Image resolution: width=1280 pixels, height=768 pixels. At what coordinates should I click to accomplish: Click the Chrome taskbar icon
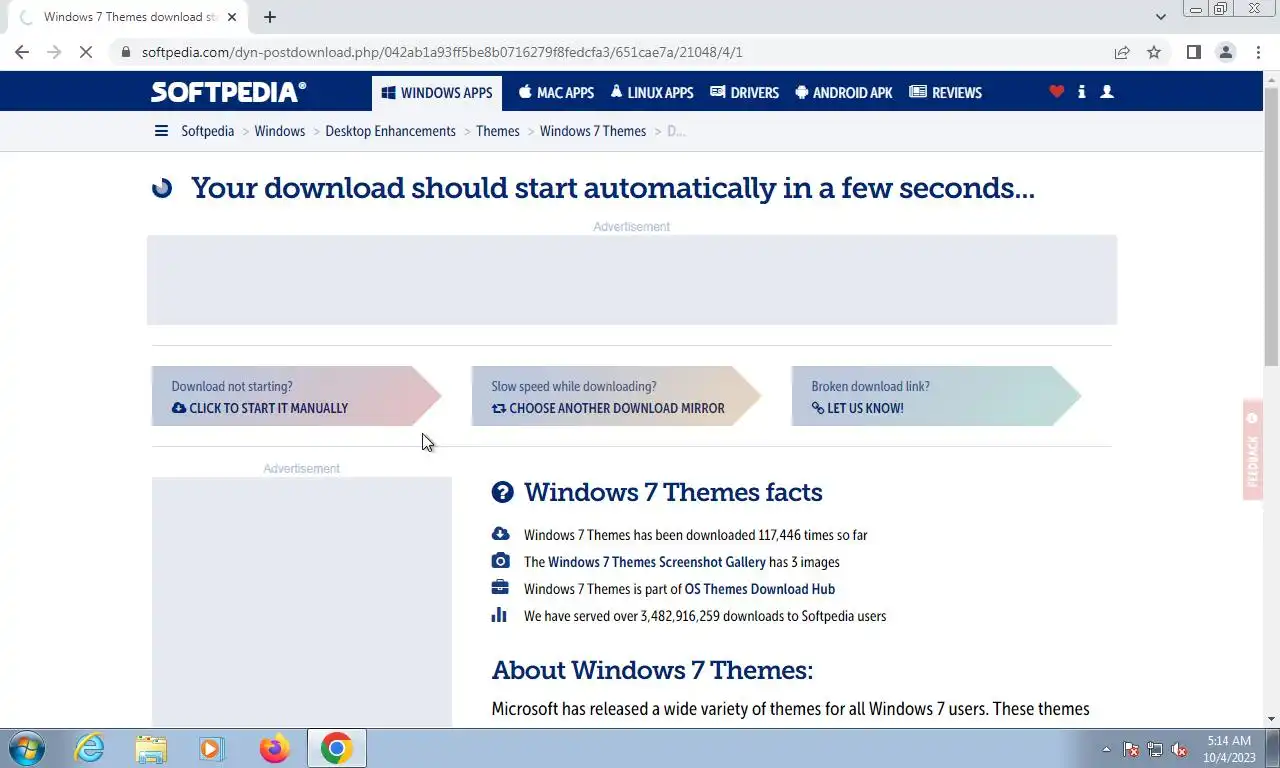(336, 748)
